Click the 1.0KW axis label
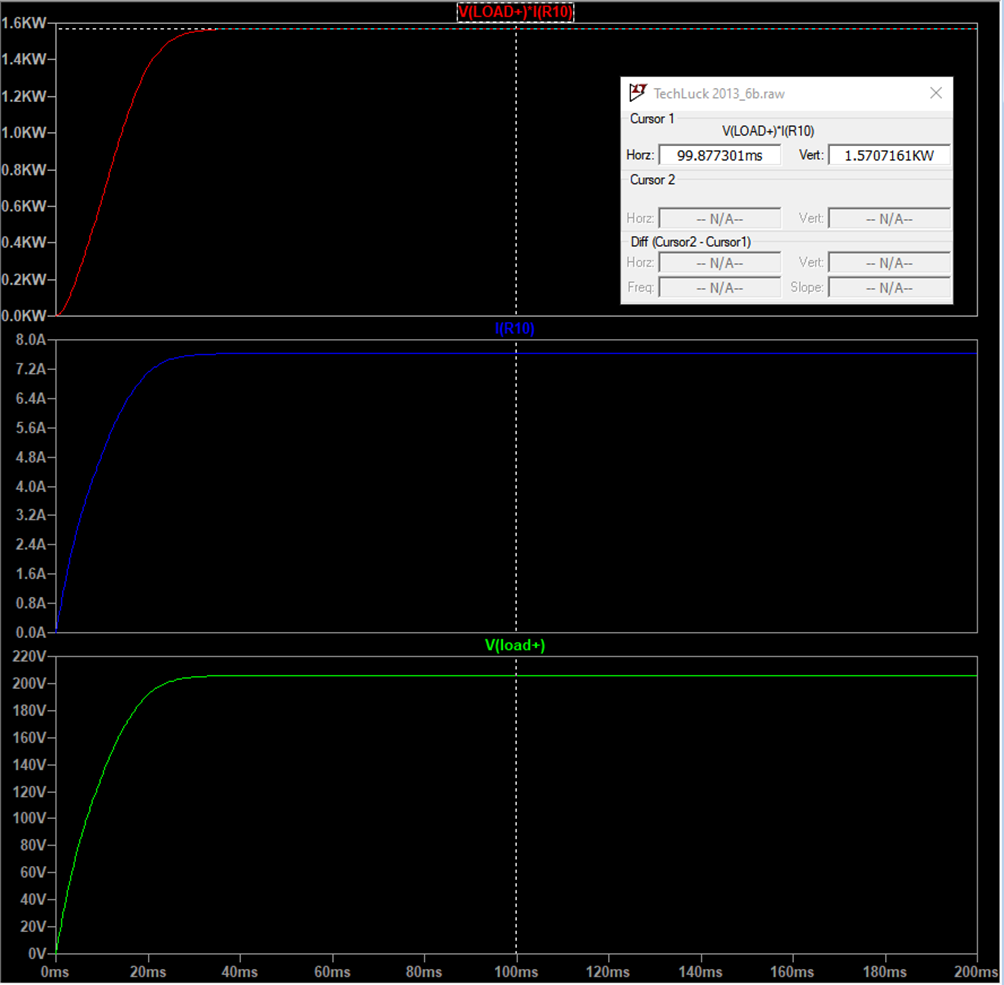This screenshot has width=1004, height=985. (x=24, y=133)
